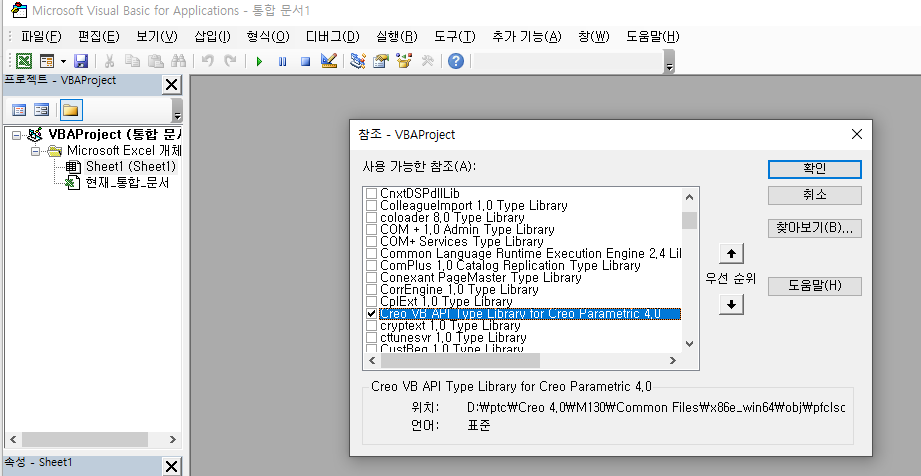Open the 형식(O) menu
Screen dimensions: 921x476
(268, 36)
